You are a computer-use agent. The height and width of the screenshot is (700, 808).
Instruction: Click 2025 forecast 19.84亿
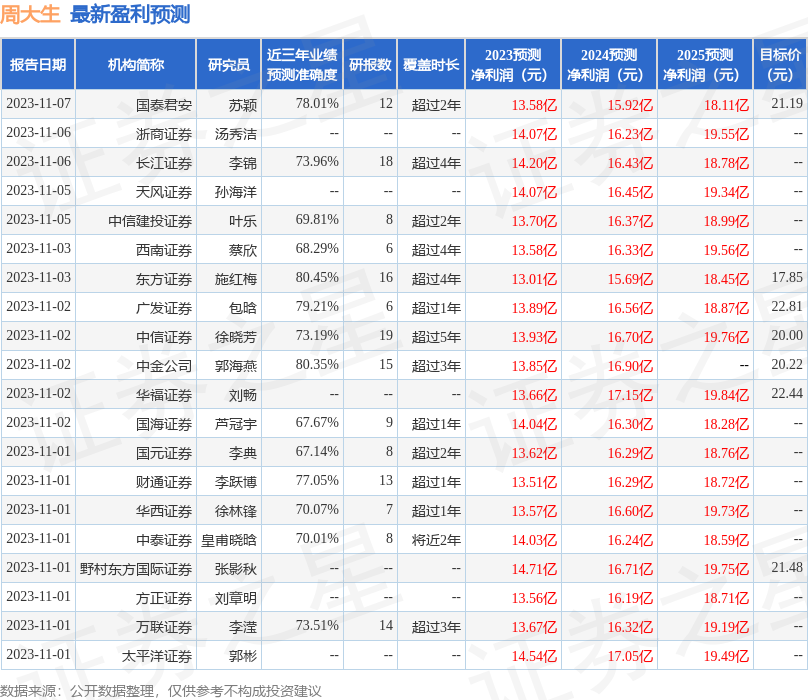(x=727, y=395)
